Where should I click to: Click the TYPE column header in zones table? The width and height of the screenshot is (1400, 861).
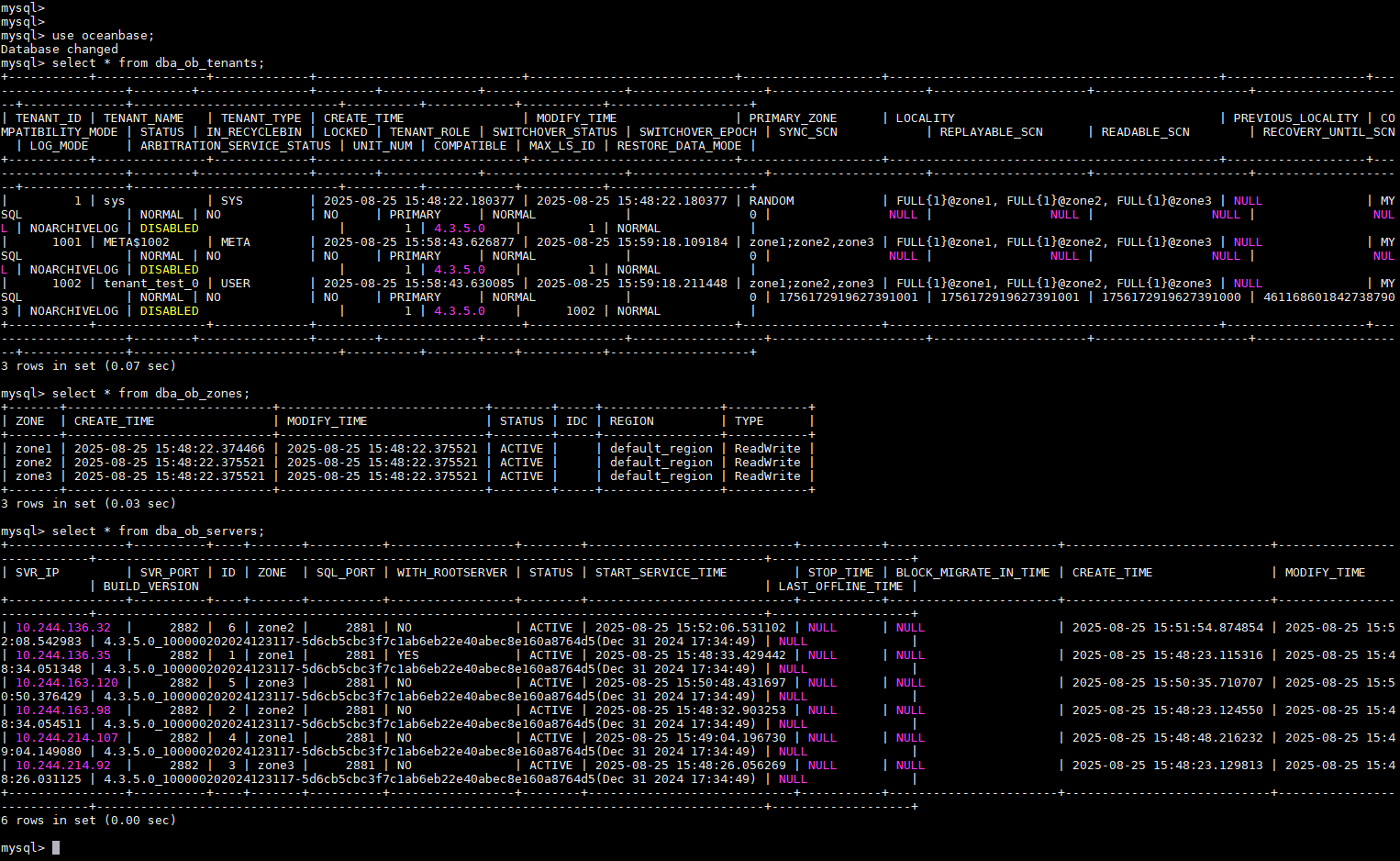pos(750,421)
